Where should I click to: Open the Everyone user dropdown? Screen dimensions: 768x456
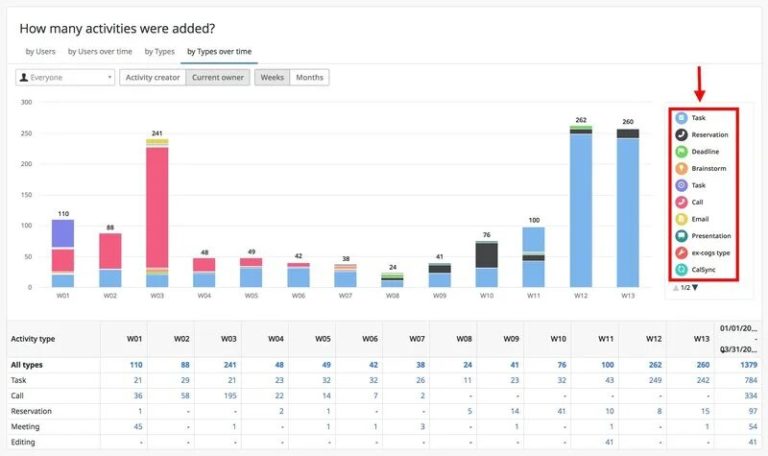coord(66,77)
